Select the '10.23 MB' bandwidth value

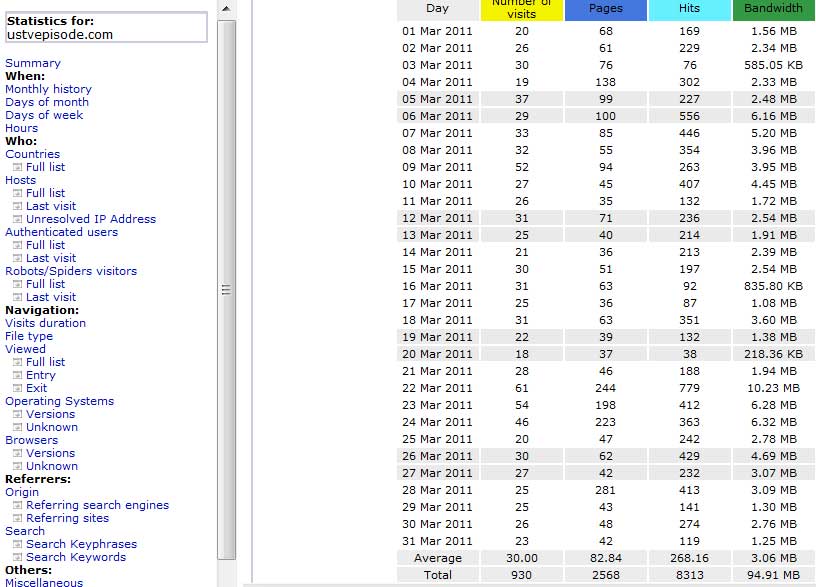pyautogui.click(x=773, y=388)
